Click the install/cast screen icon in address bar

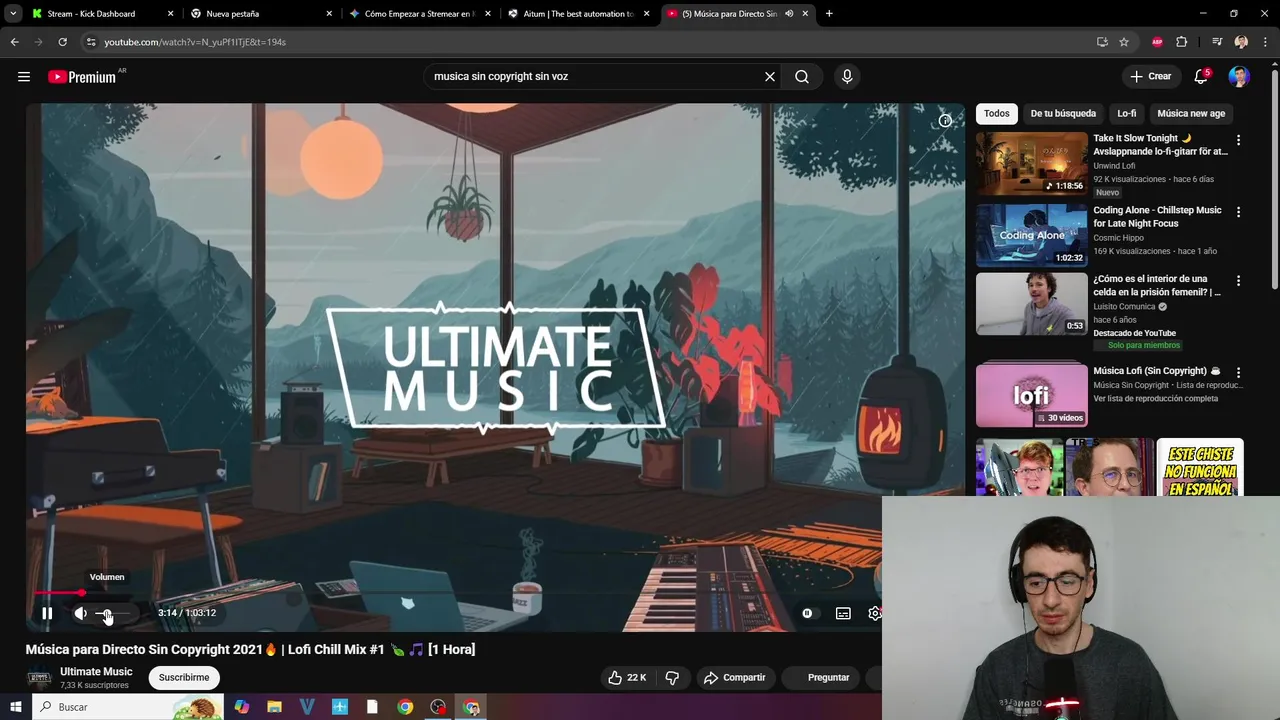coord(1102,42)
